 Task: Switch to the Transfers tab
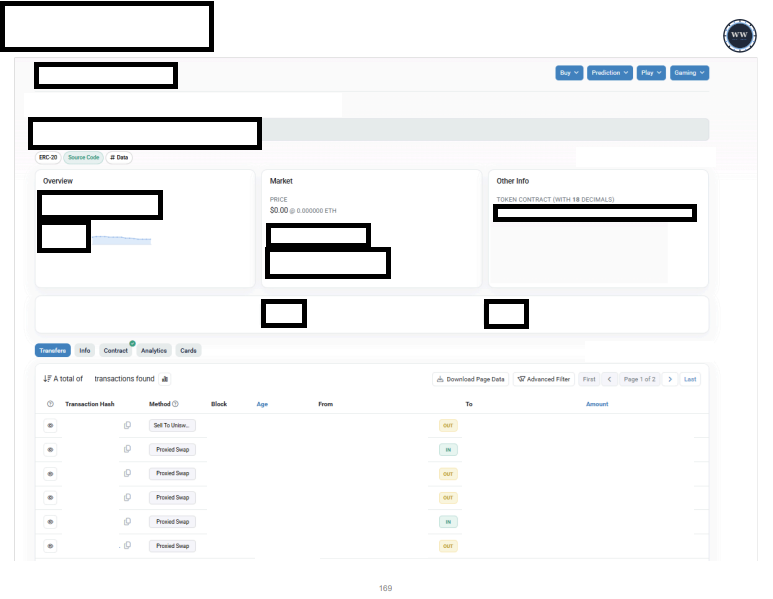(53, 351)
